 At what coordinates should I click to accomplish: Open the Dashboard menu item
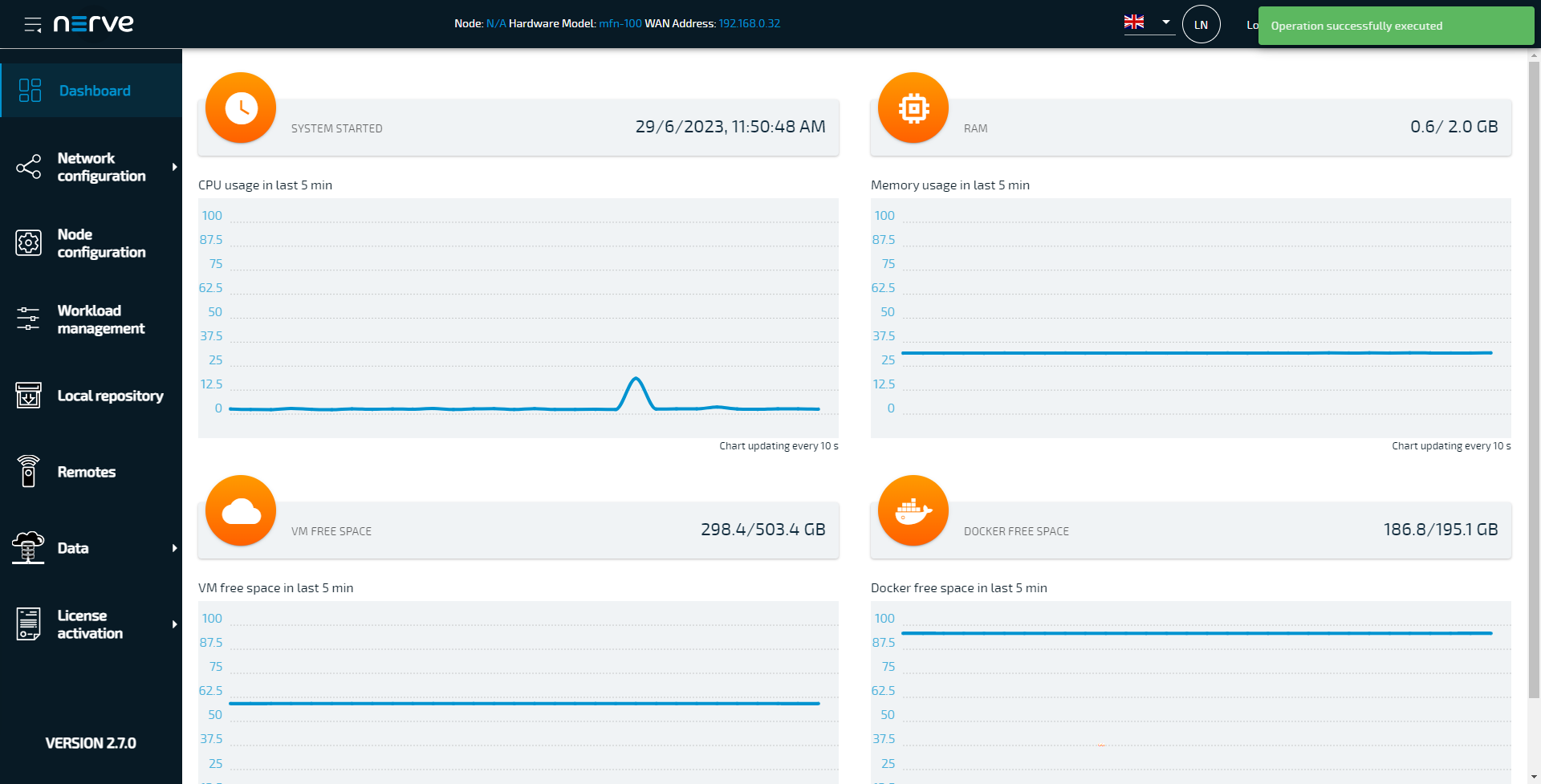[x=94, y=91]
